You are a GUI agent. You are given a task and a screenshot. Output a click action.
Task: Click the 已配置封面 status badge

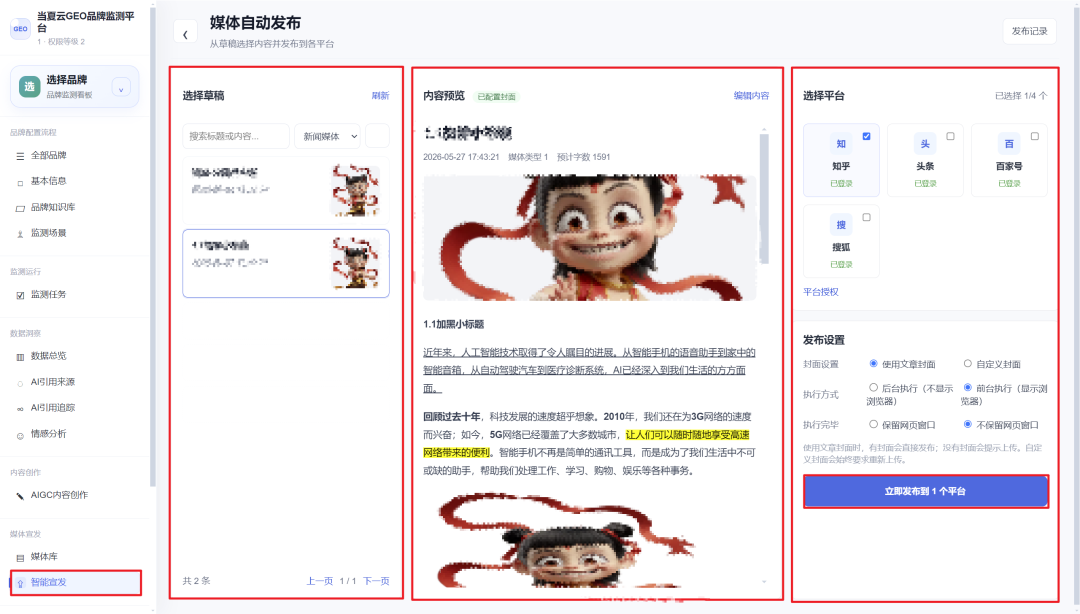coord(497,96)
